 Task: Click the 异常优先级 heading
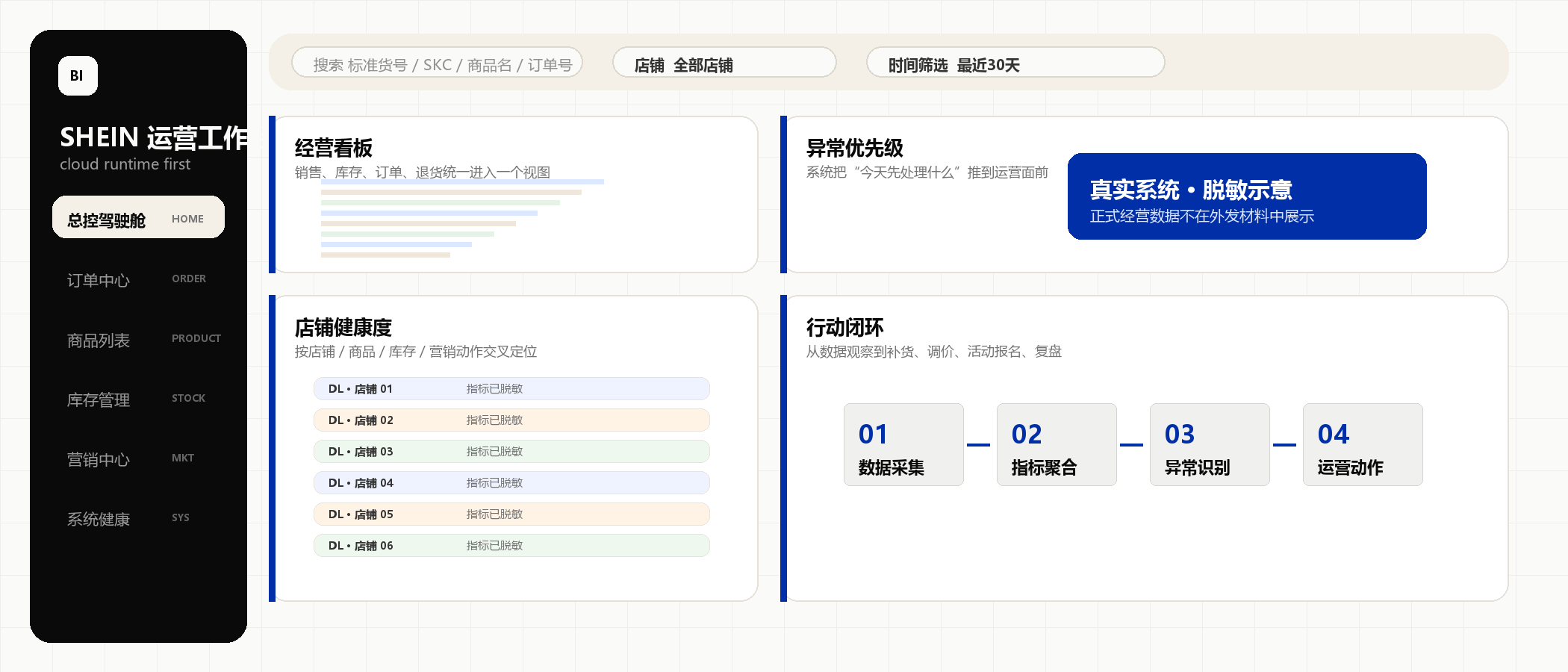[854, 148]
